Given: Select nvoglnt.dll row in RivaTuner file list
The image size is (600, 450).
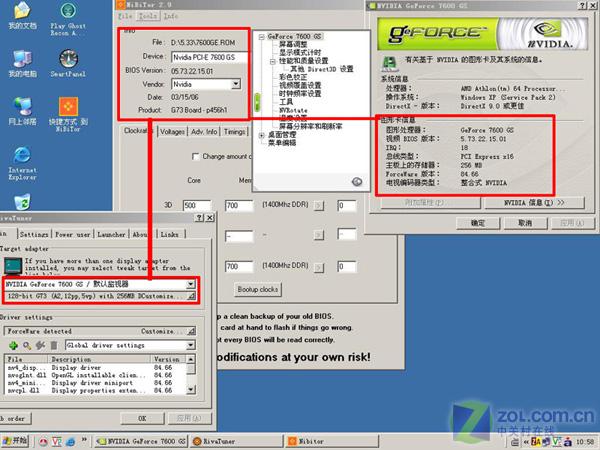Looking at the screenshot, I should click(x=96, y=375).
